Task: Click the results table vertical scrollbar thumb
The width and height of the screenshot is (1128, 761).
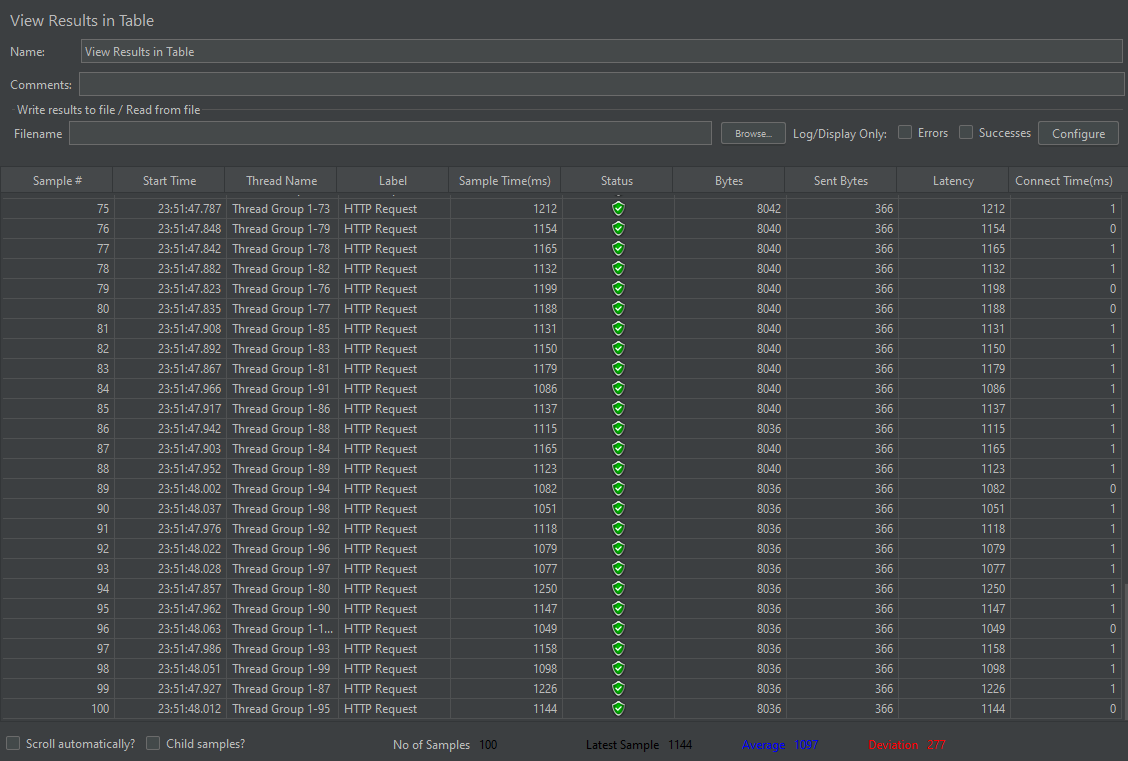Action: click(x=1124, y=651)
